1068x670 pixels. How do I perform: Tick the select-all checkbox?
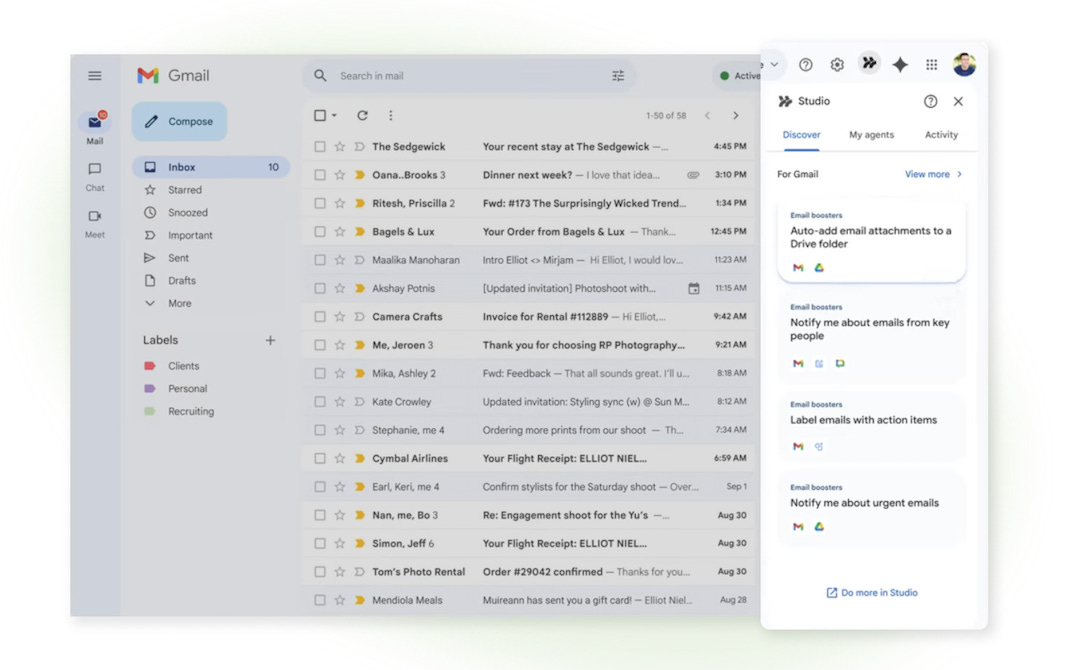click(x=319, y=116)
